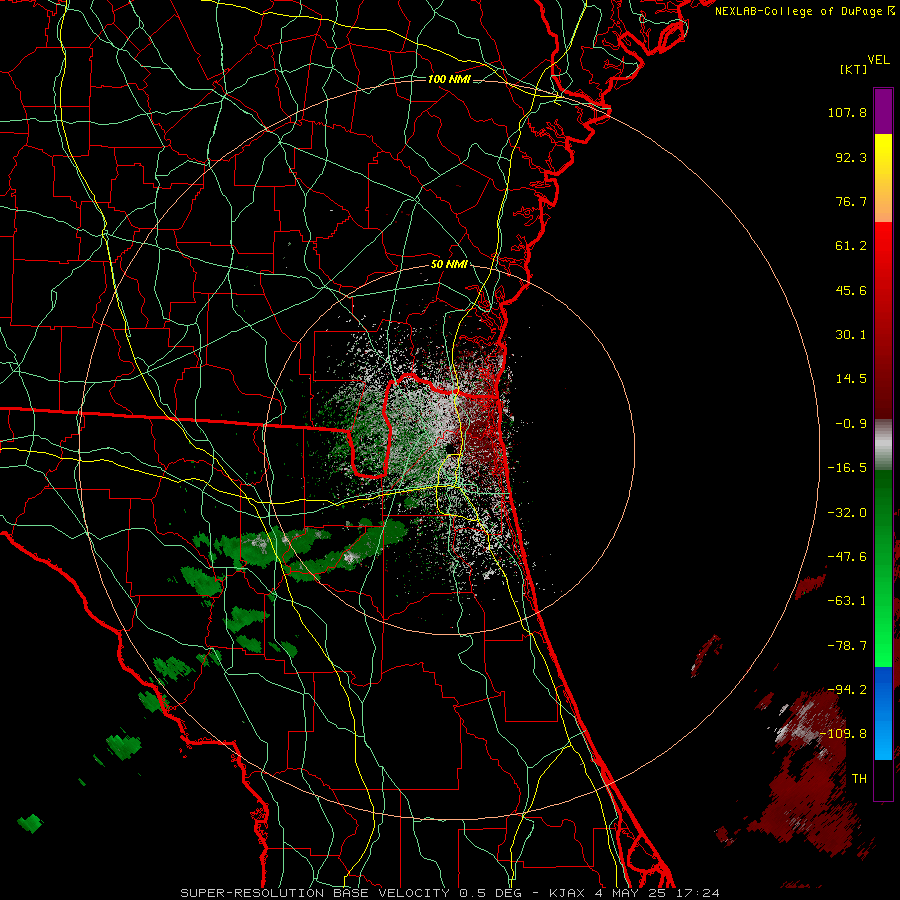Select the -0.9 scale value

[851, 424]
